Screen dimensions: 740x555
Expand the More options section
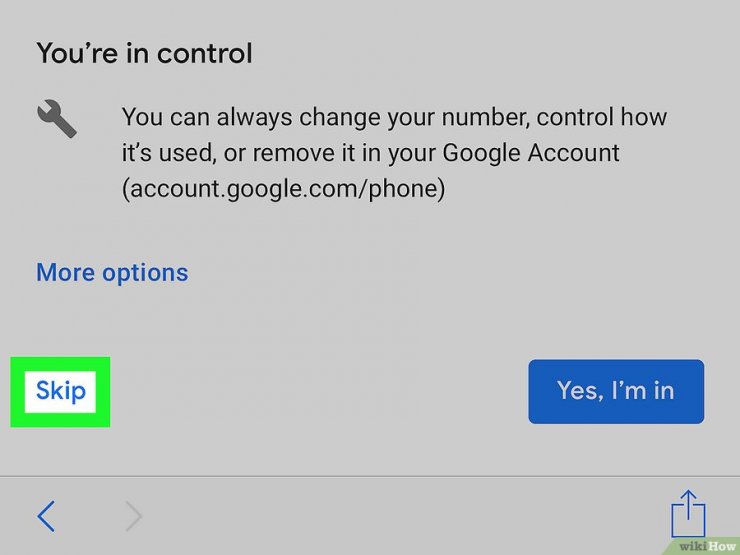(x=112, y=273)
